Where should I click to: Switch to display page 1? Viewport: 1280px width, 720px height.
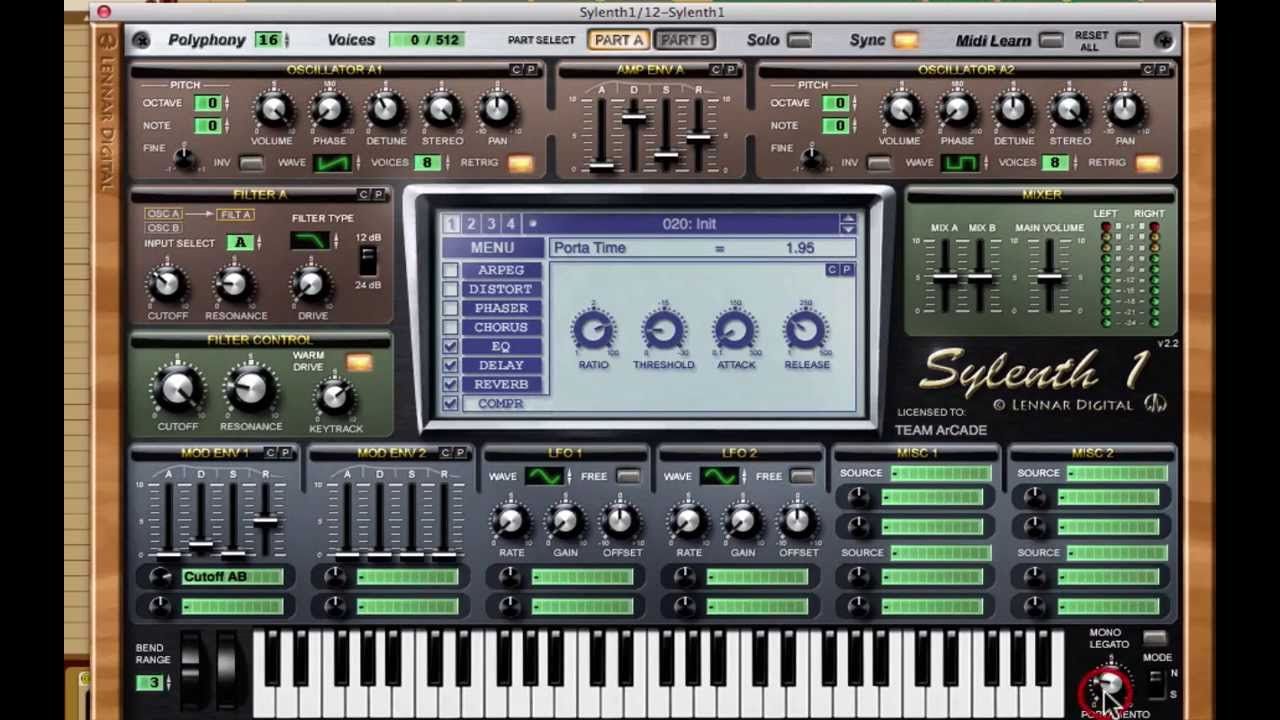[x=451, y=224]
